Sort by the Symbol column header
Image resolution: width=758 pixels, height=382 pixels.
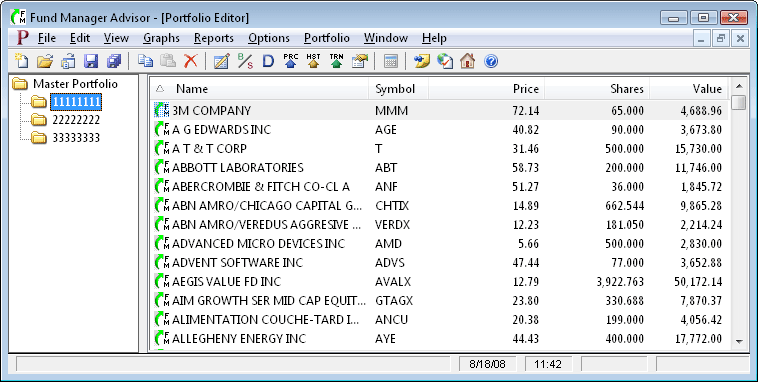coord(398,89)
